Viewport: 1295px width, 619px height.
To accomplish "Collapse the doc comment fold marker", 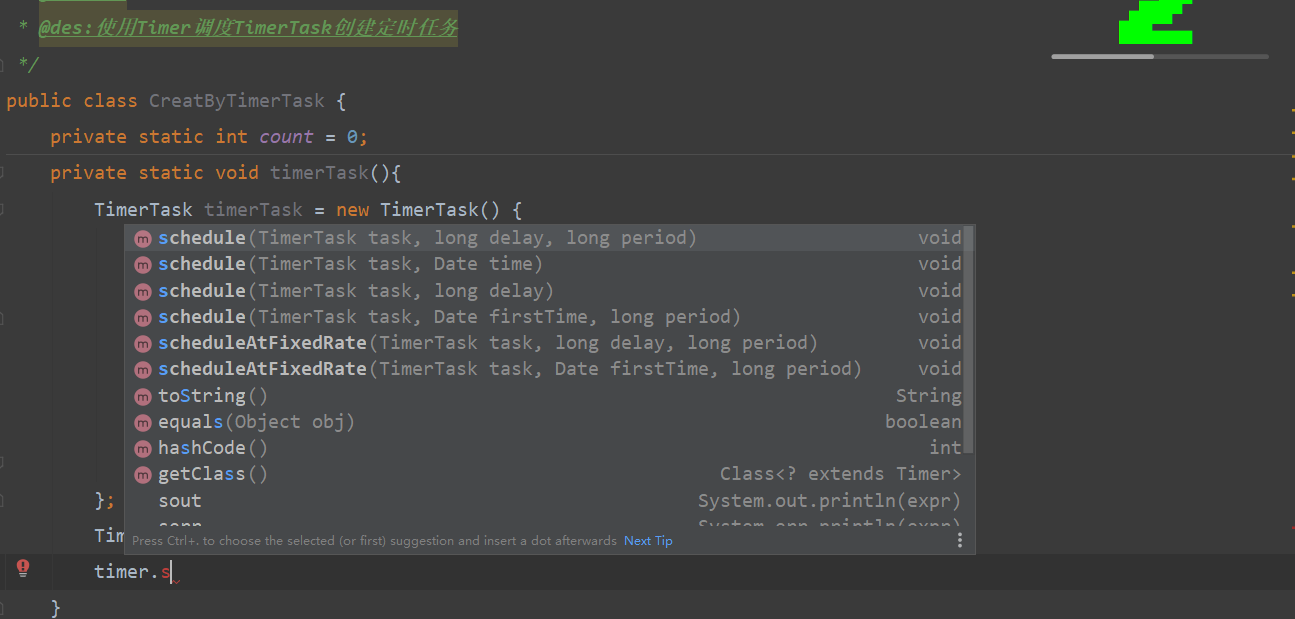I will (x=3, y=65).
